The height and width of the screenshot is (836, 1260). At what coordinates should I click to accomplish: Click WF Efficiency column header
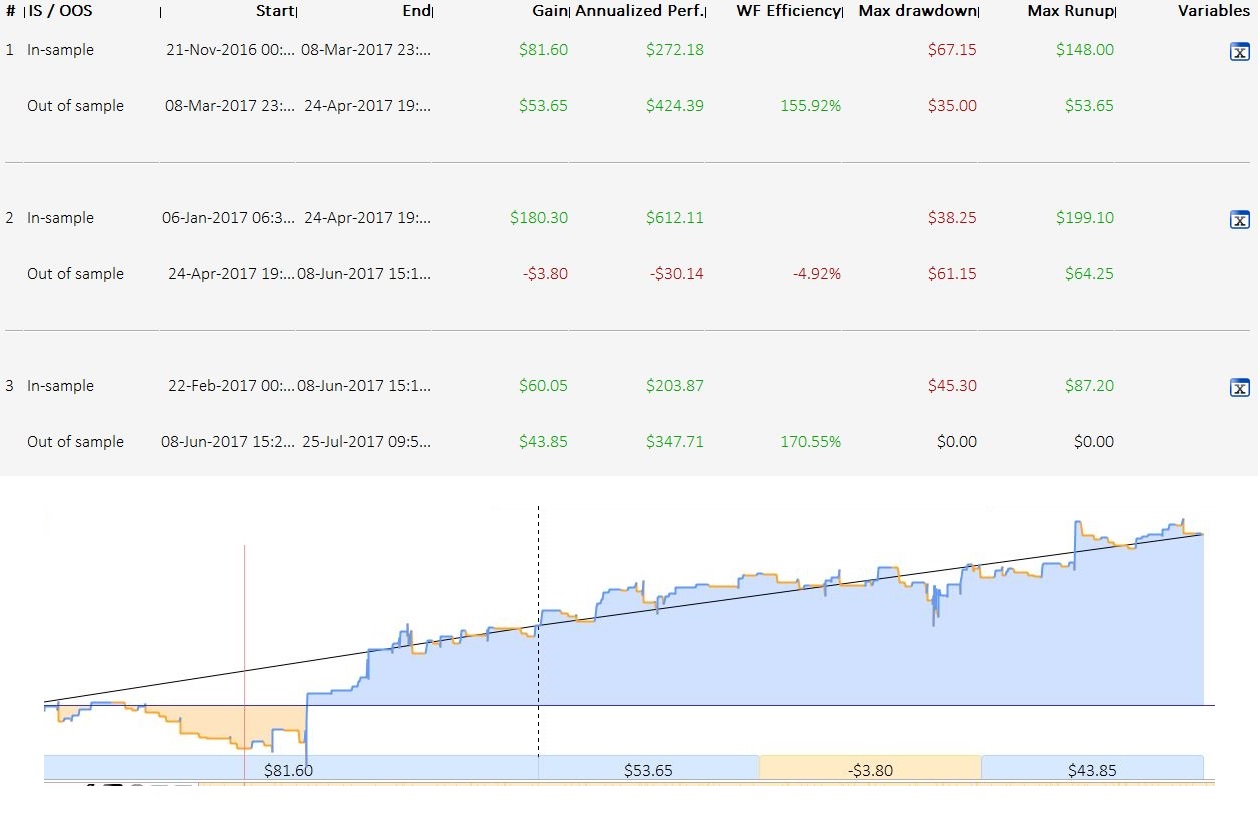click(x=789, y=11)
